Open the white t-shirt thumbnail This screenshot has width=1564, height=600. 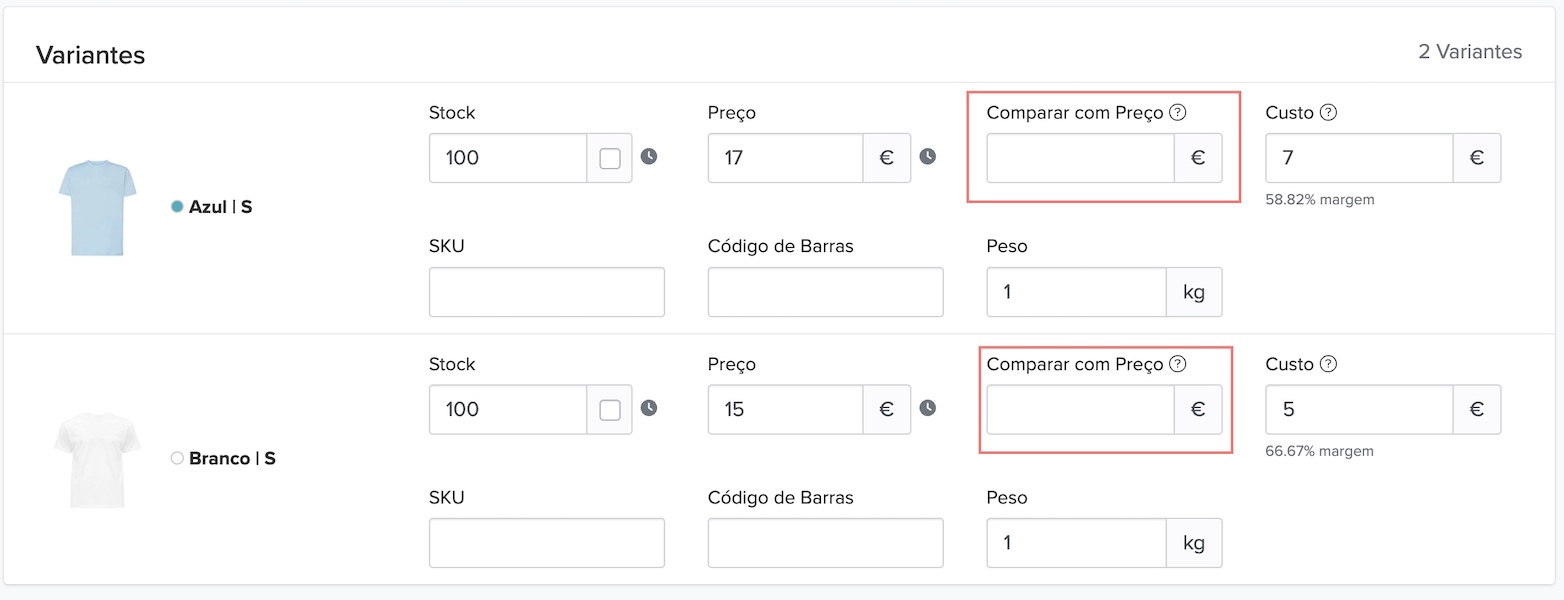96,459
